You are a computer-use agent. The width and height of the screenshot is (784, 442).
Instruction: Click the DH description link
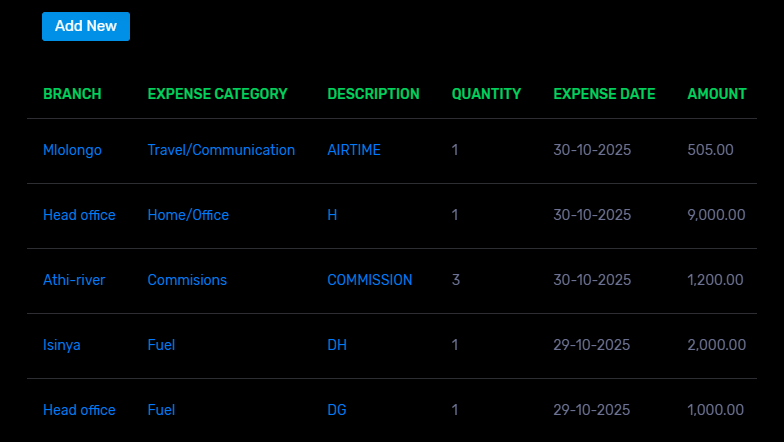pyautogui.click(x=337, y=345)
